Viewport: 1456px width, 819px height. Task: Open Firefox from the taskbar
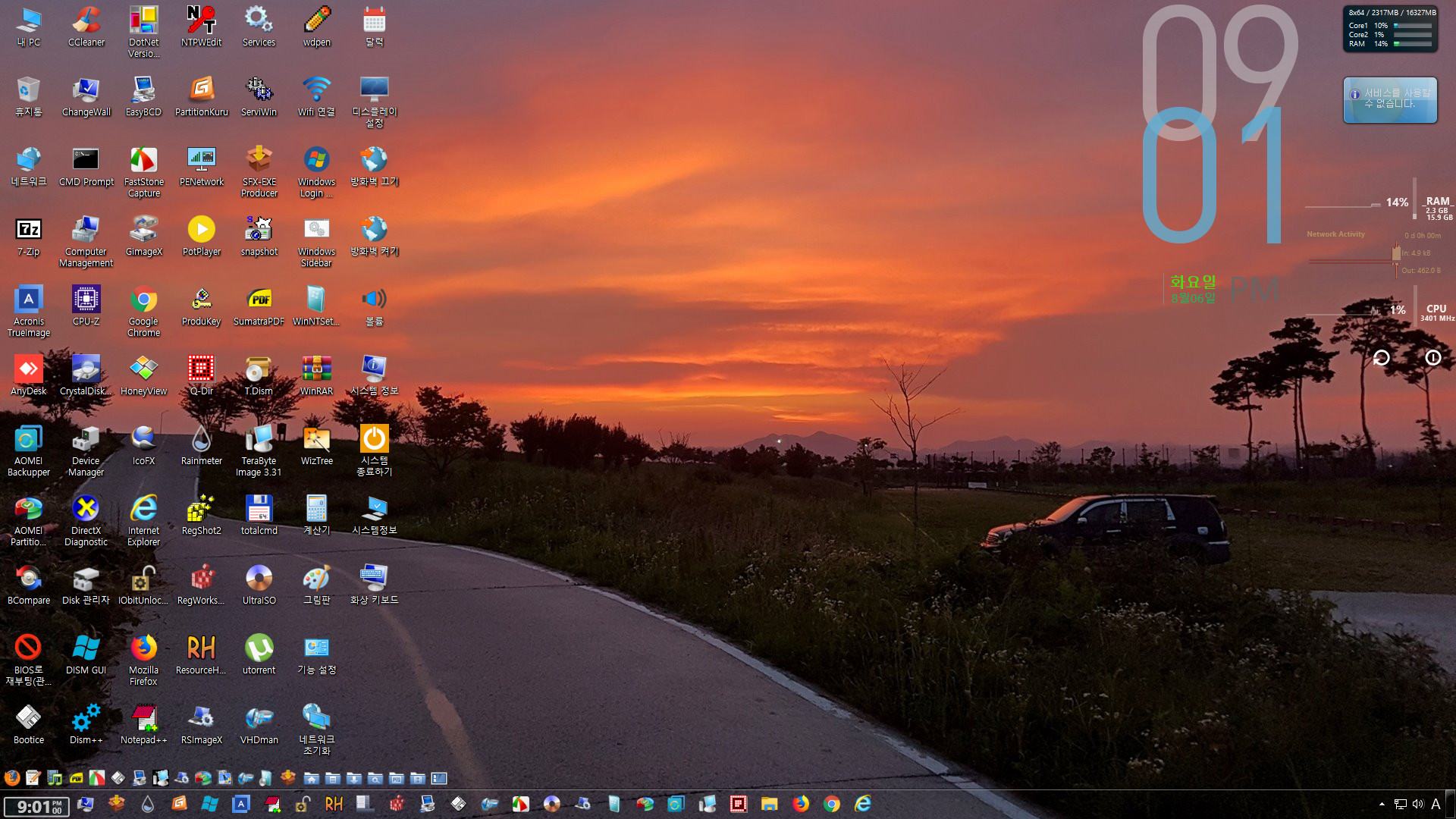tap(801, 804)
